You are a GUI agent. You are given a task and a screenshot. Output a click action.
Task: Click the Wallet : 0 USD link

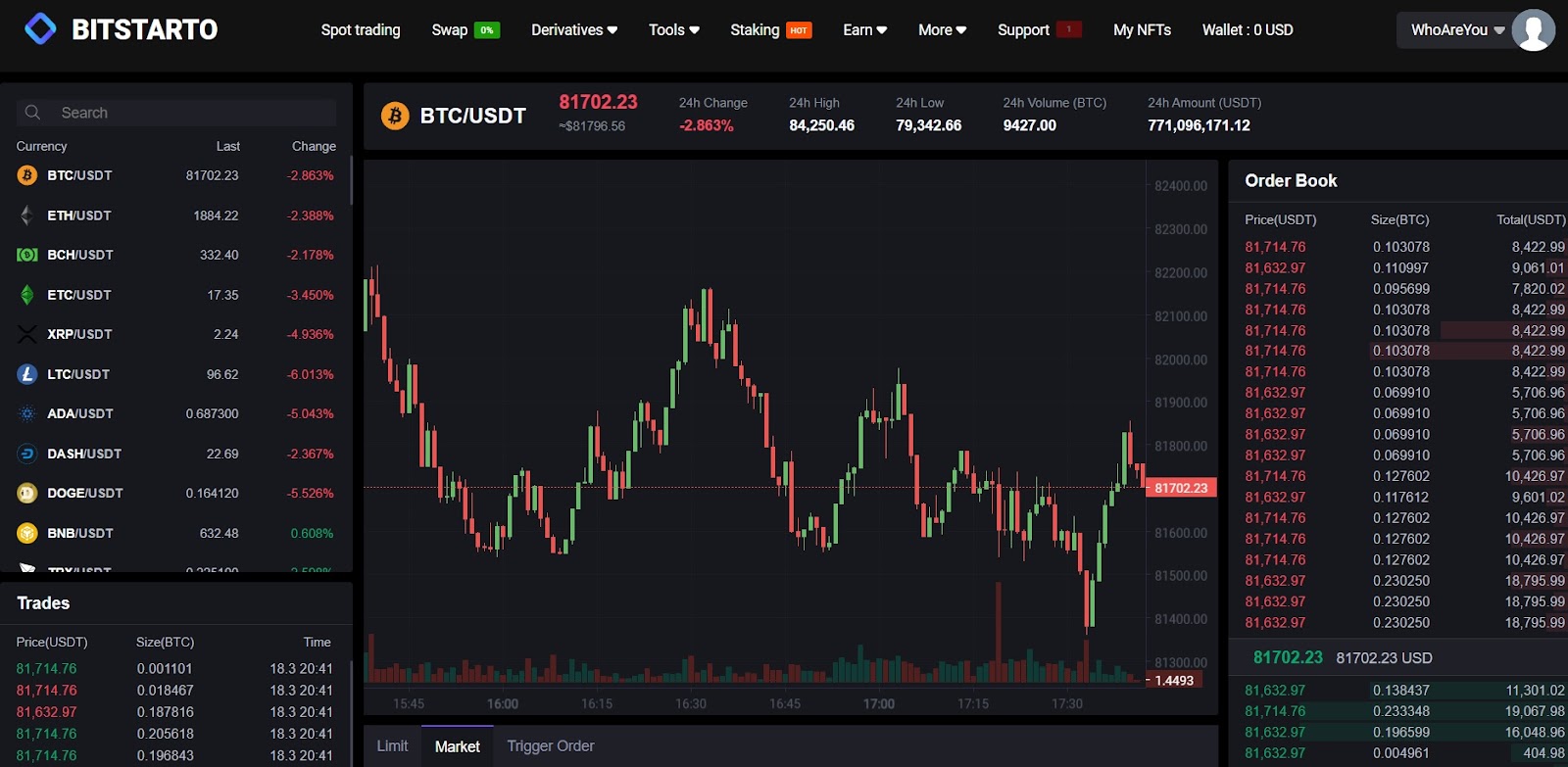[x=1248, y=30]
